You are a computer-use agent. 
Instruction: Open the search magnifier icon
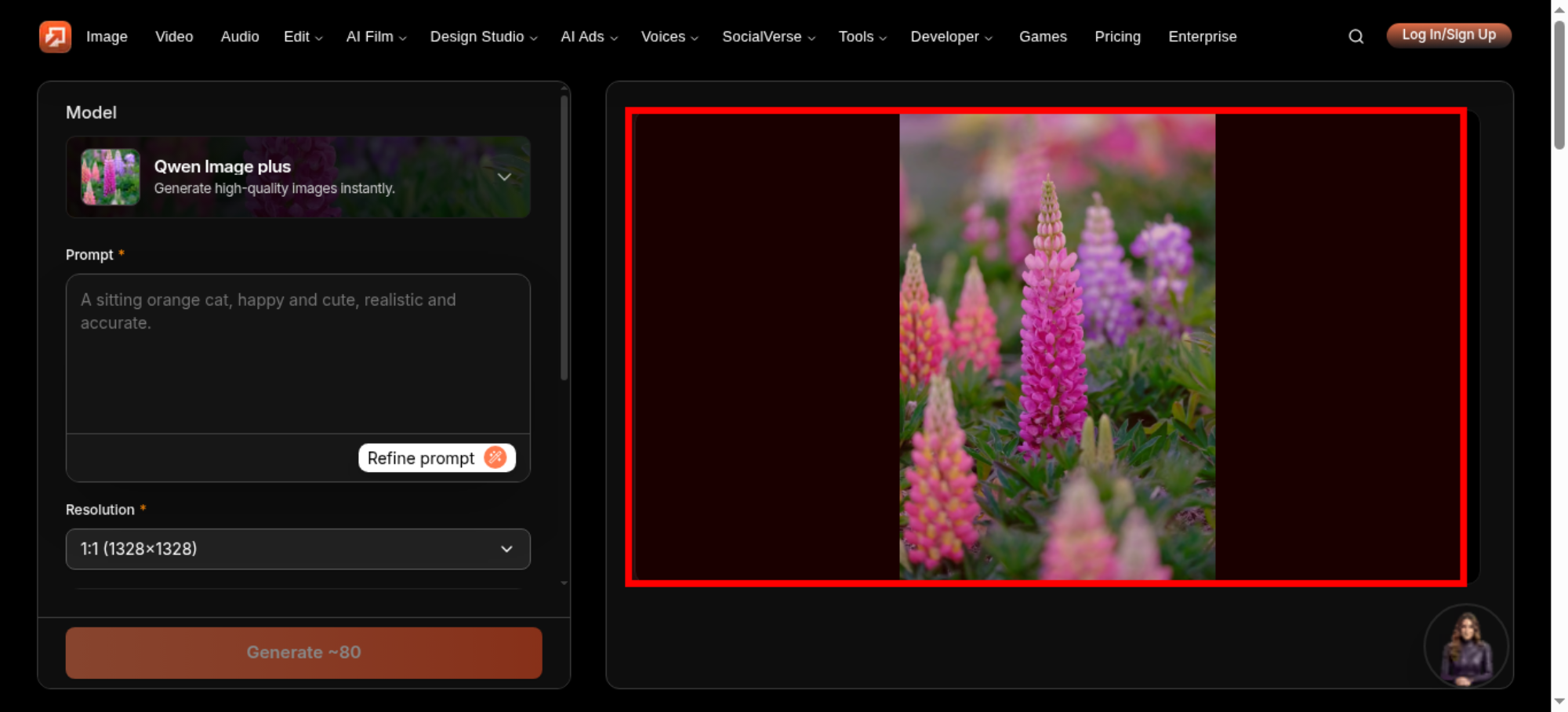tap(1356, 36)
